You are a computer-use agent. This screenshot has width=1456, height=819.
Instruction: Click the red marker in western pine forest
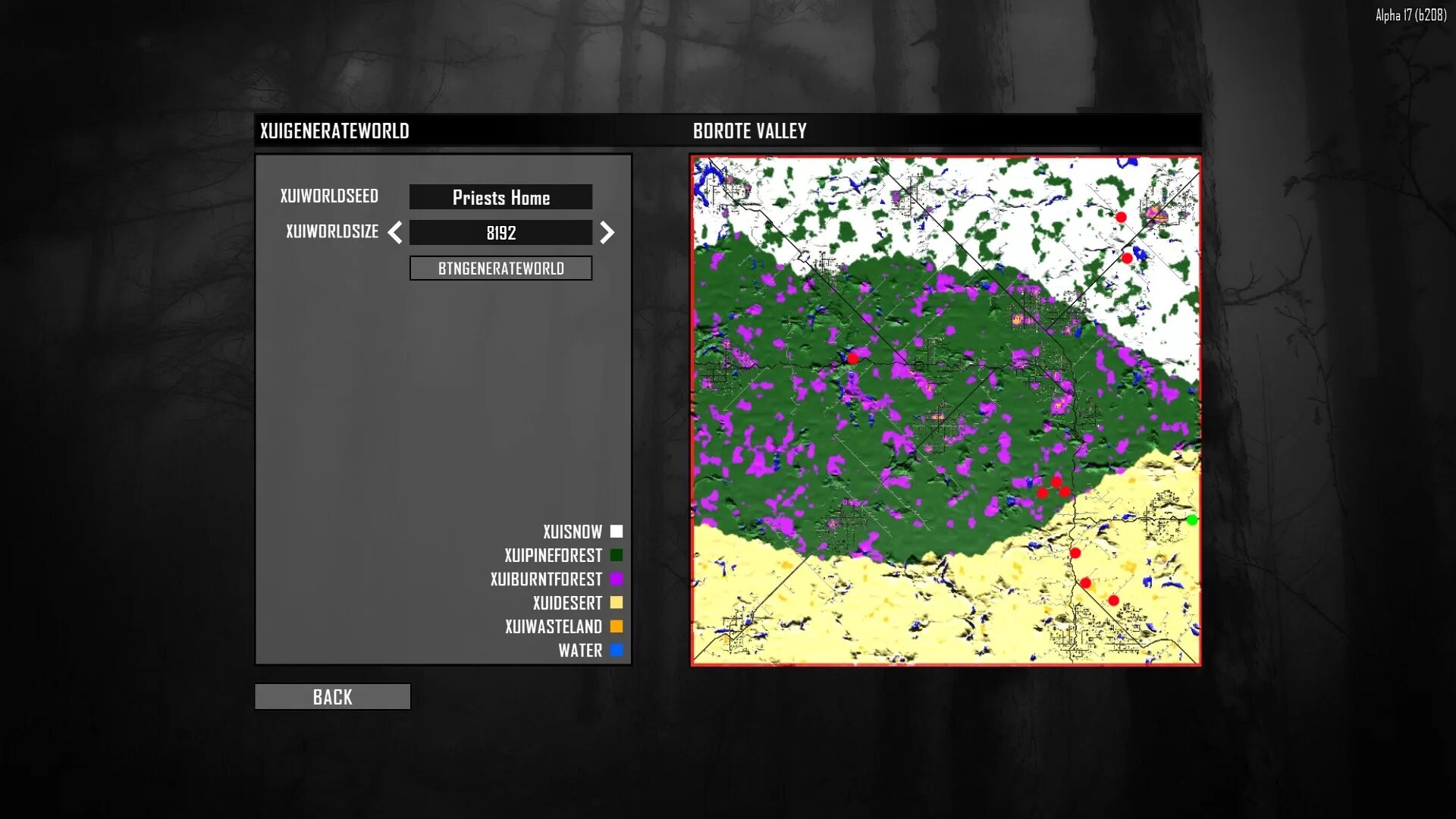tap(852, 359)
